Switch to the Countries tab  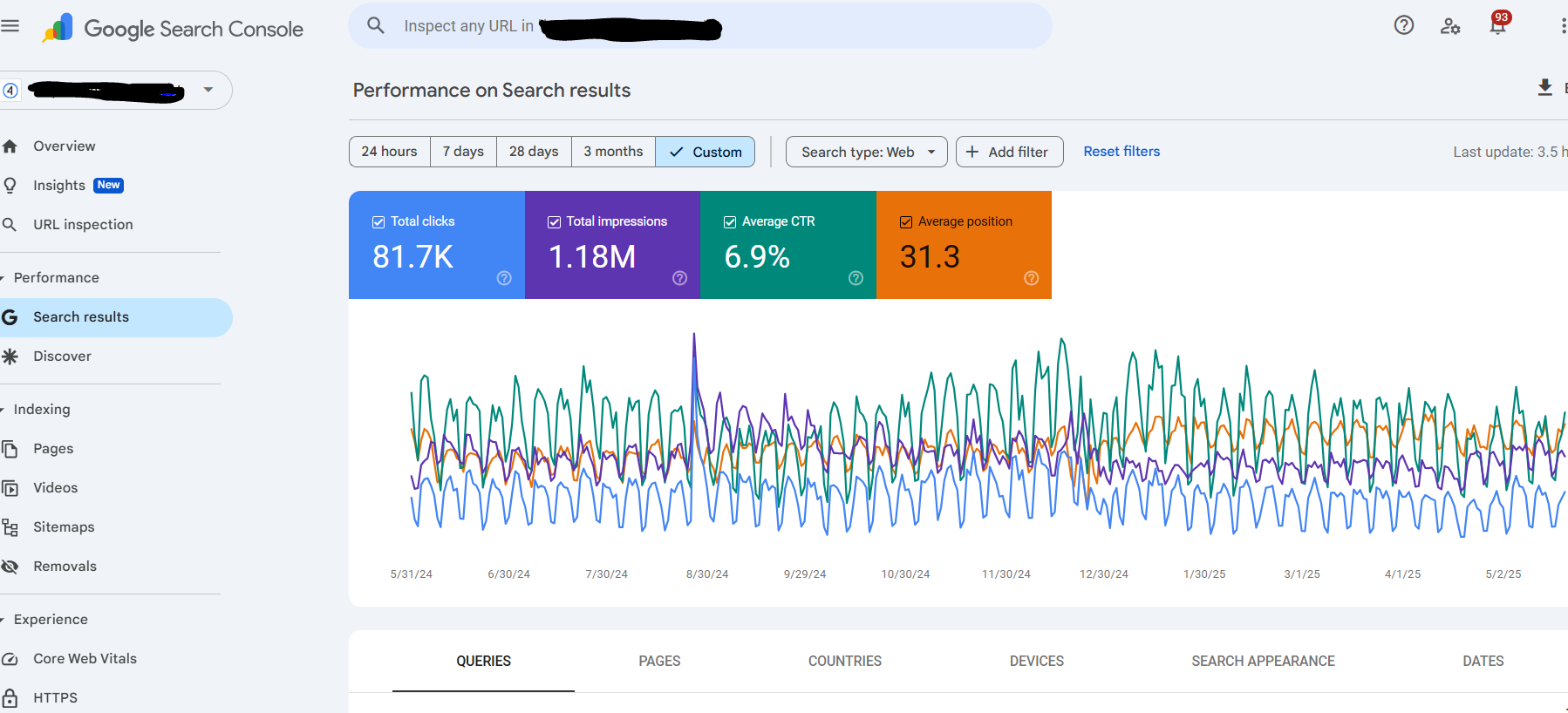click(844, 661)
